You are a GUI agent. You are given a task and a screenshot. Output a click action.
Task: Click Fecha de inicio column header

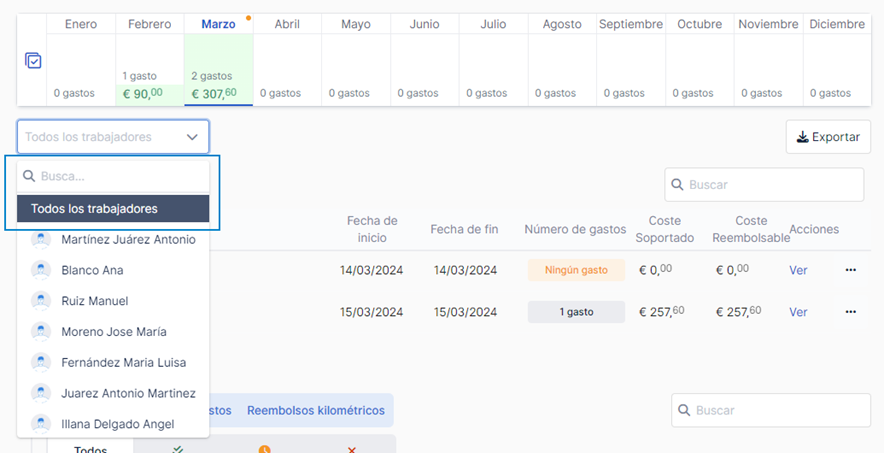(x=372, y=229)
